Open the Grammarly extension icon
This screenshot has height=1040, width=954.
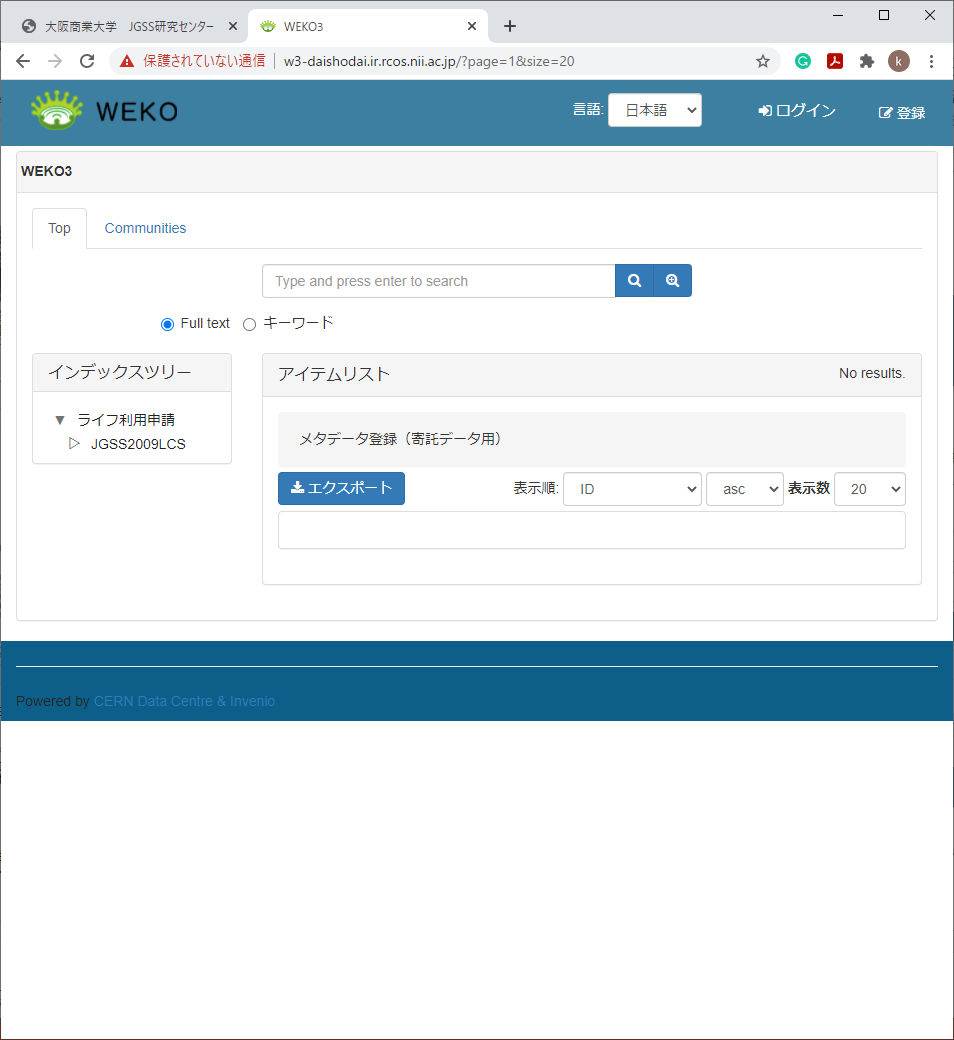point(803,61)
